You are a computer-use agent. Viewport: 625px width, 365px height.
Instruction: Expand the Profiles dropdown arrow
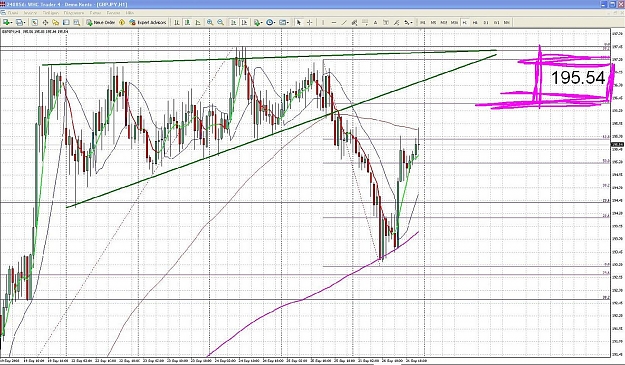pyautogui.click(x=24, y=23)
